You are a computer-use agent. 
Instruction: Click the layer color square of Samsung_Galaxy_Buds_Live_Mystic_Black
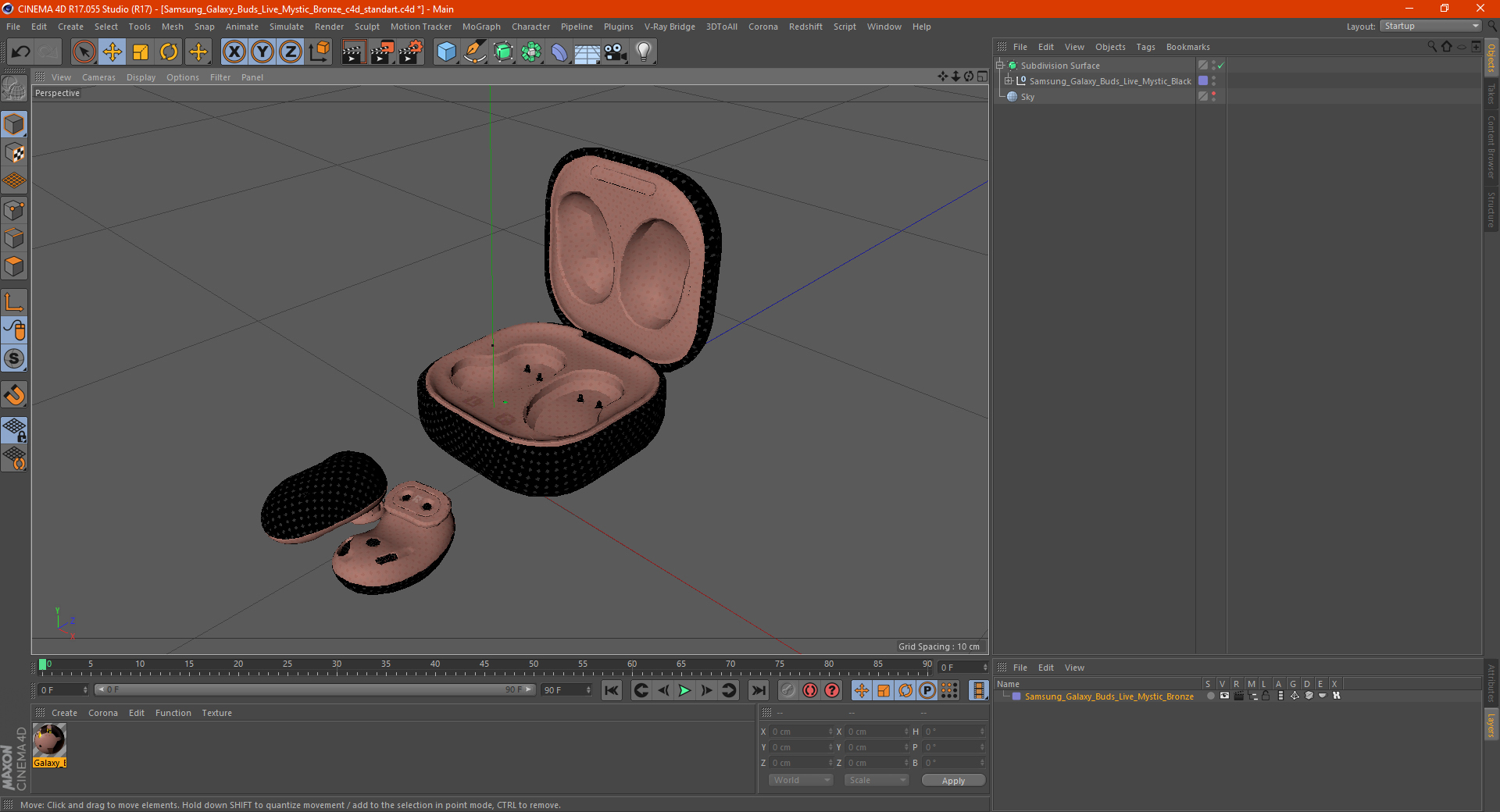[x=1203, y=80]
